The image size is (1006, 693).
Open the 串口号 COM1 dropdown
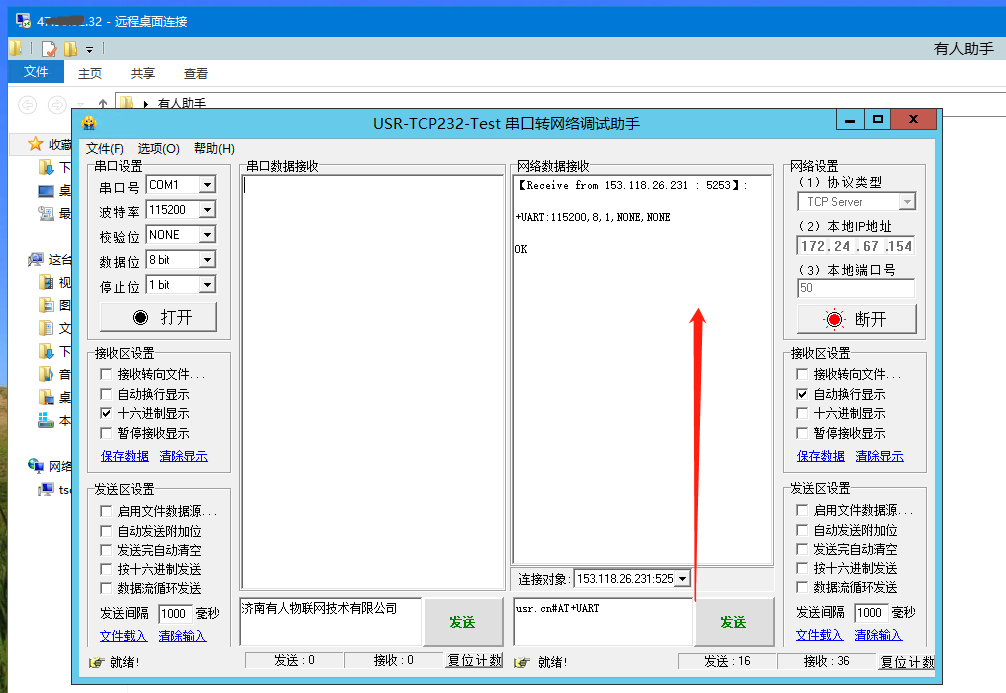[x=207, y=185]
